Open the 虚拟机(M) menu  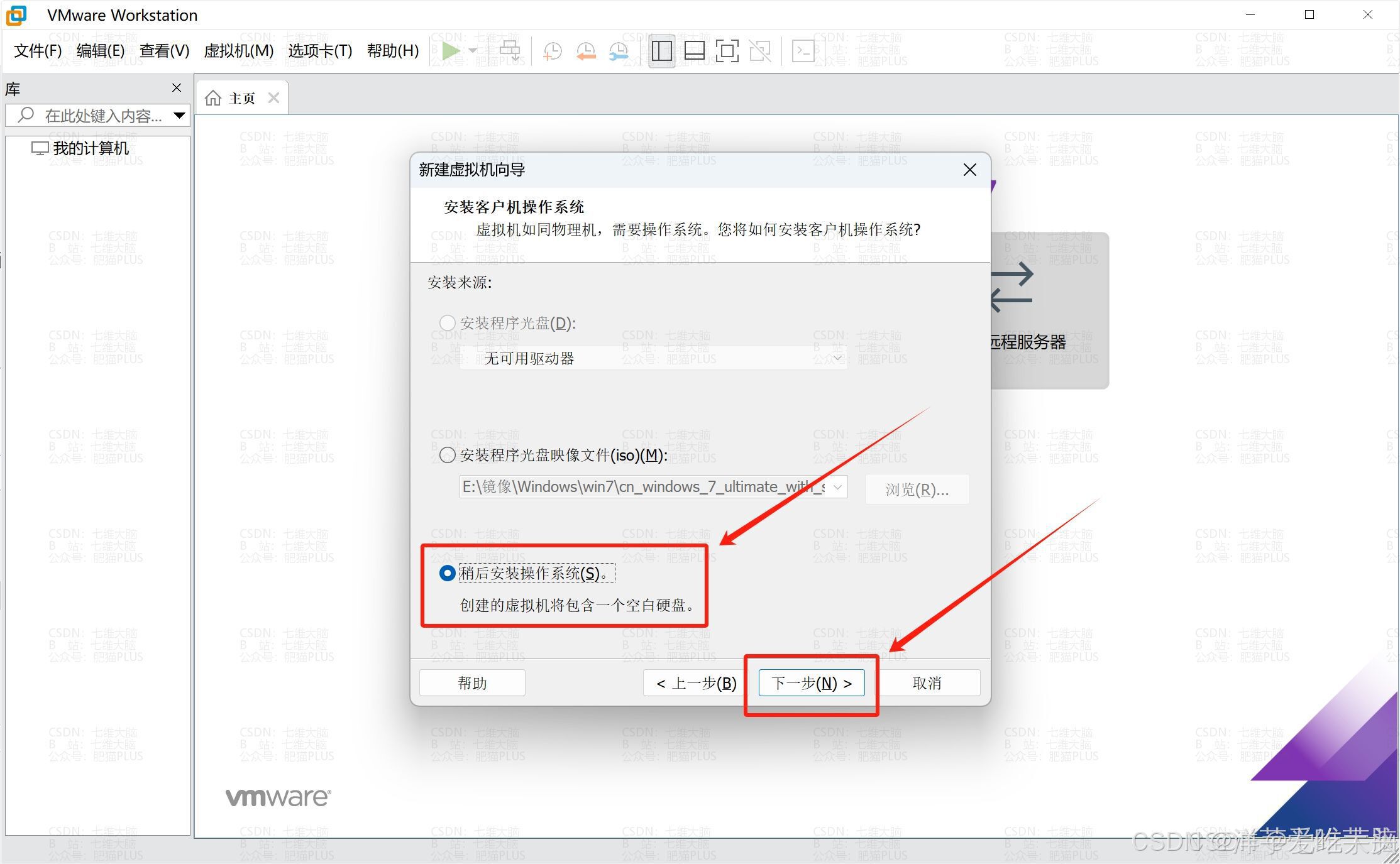238,51
